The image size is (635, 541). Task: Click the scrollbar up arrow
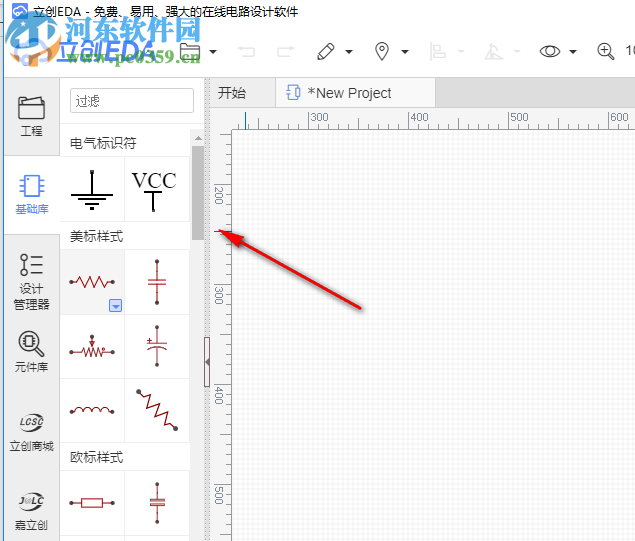(198, 138)
